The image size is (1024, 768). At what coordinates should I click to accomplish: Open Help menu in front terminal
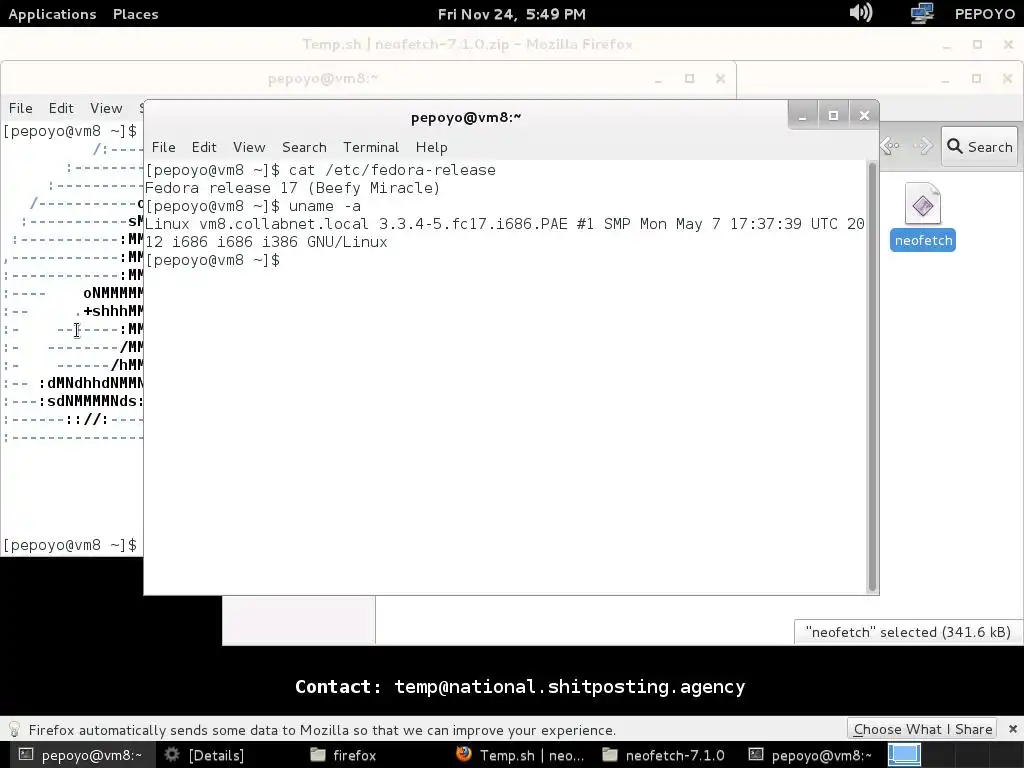[431, 147]
